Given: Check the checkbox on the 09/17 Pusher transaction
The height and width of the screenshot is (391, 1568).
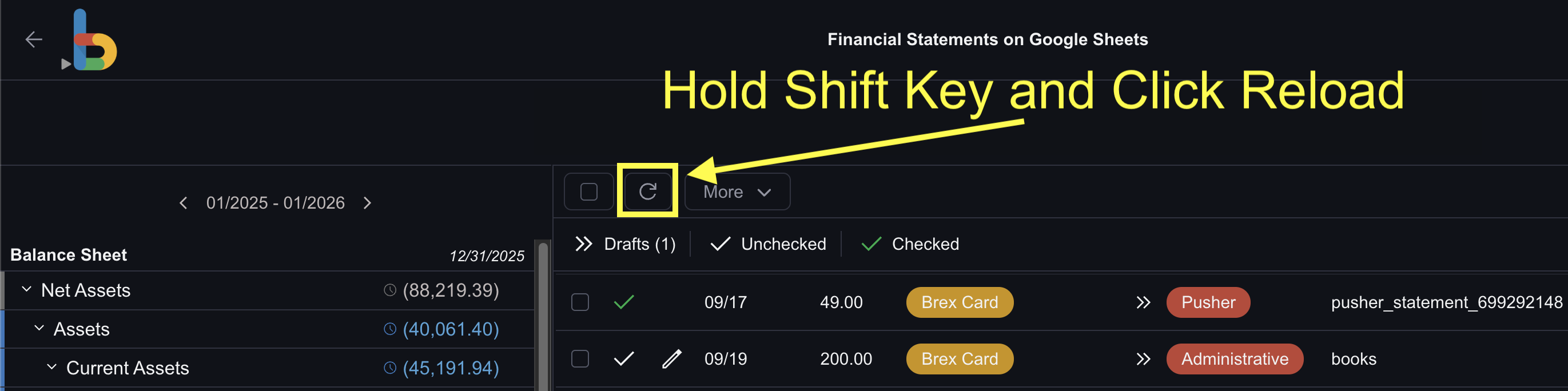Looking at the screenshot, I should pyautogui.click(x=579, y=302).
